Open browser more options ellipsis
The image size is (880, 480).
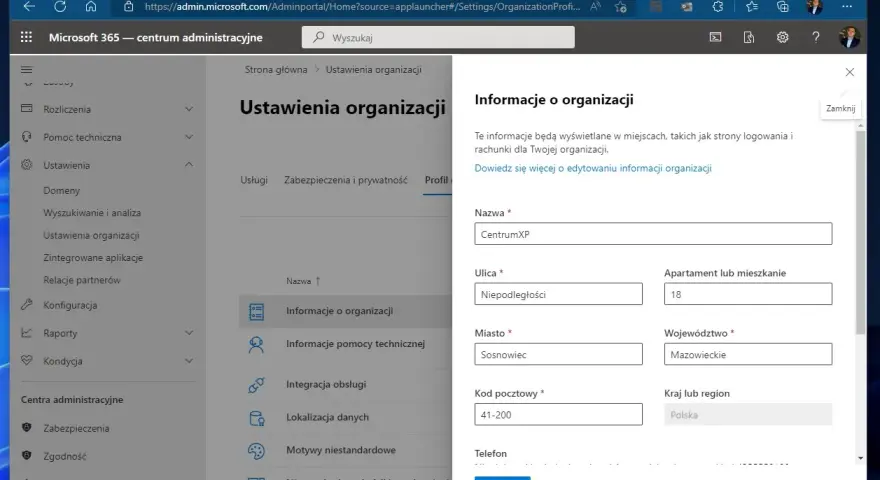point(847,7)
